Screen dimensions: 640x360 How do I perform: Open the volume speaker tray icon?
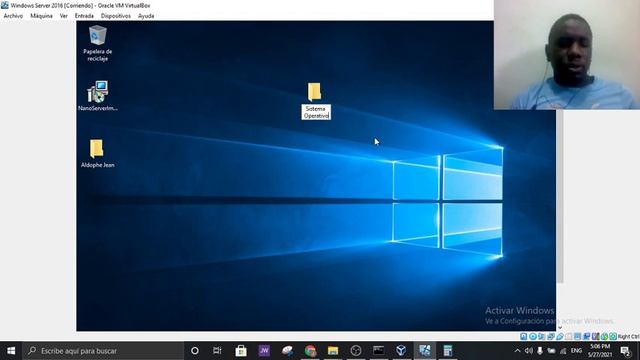(x=529, y=351)
